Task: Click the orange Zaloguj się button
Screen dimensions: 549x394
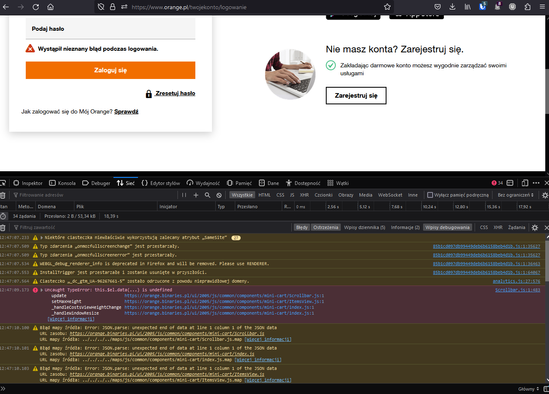Action: tap(110, 70)
